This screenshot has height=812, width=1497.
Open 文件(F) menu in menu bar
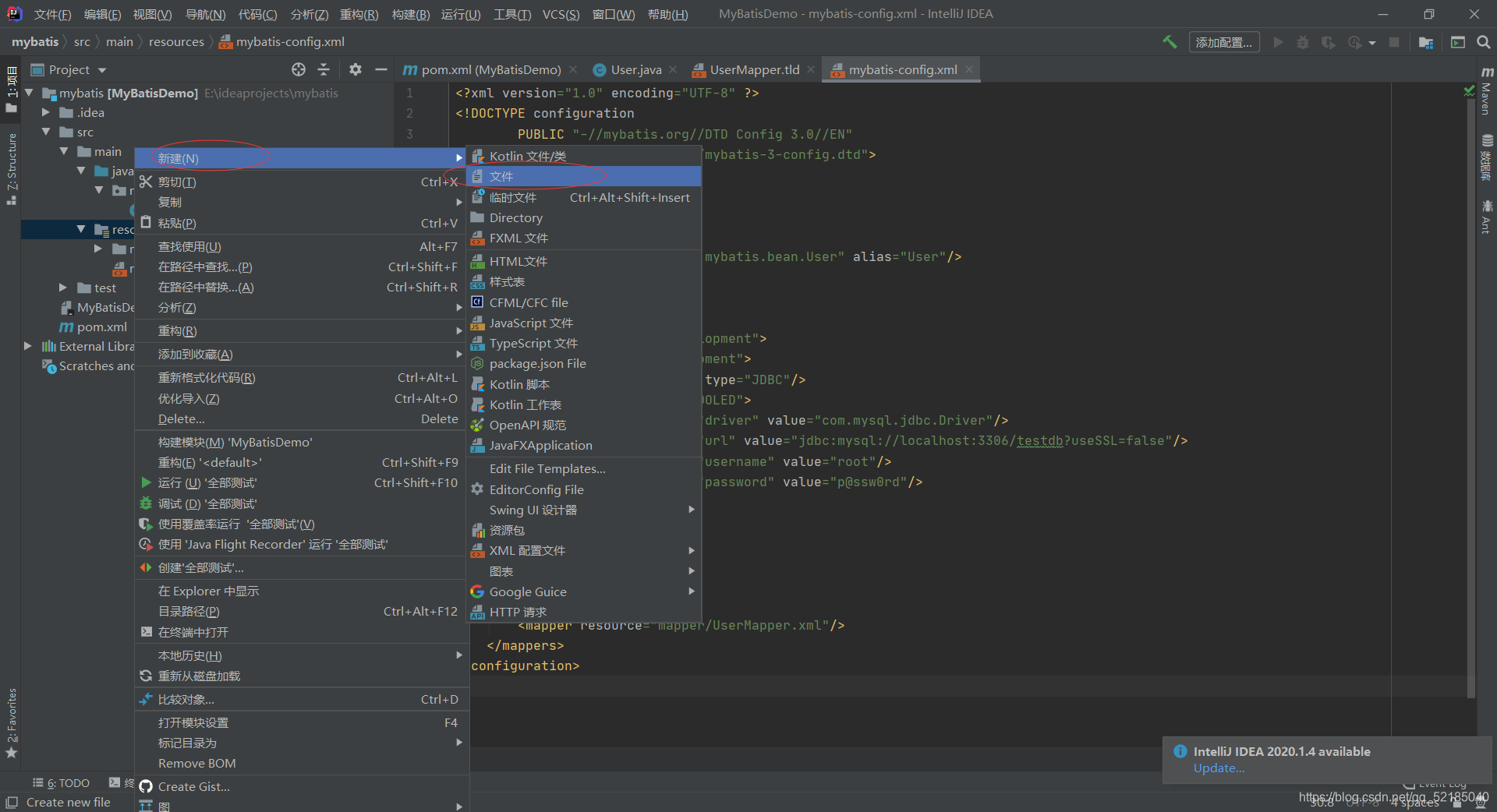53,14
